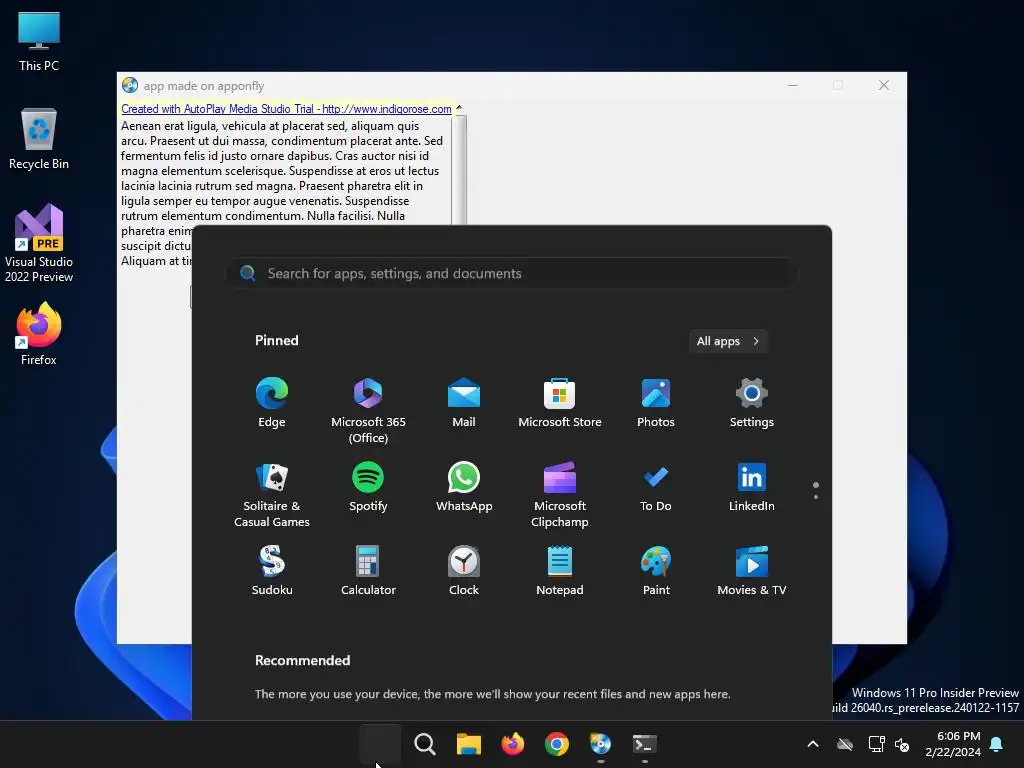
Task: Launch WhatsApp
Action: 464,487
